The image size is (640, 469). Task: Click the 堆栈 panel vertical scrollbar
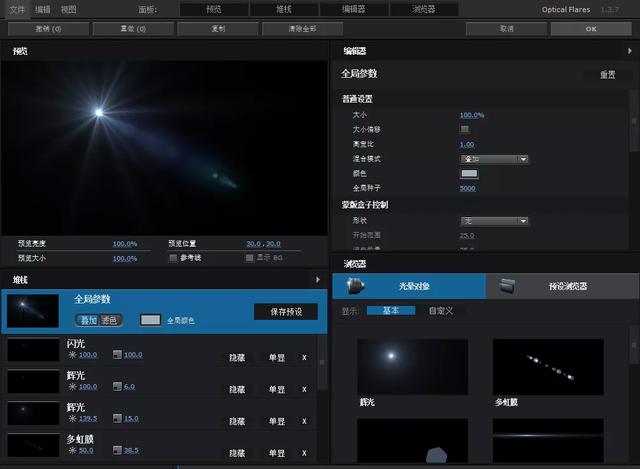322,362
